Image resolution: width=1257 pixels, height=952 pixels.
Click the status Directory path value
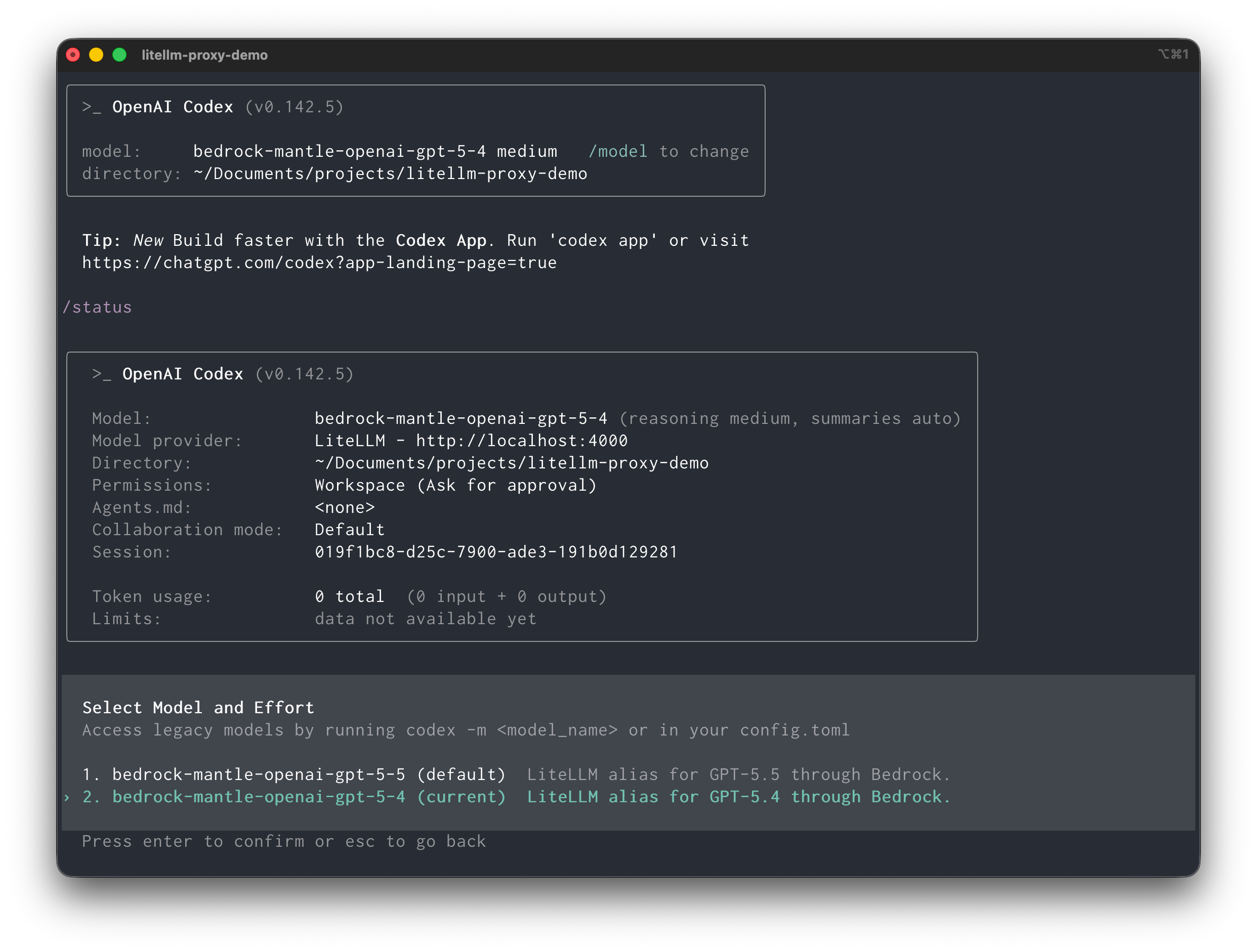tap(512, 463)
